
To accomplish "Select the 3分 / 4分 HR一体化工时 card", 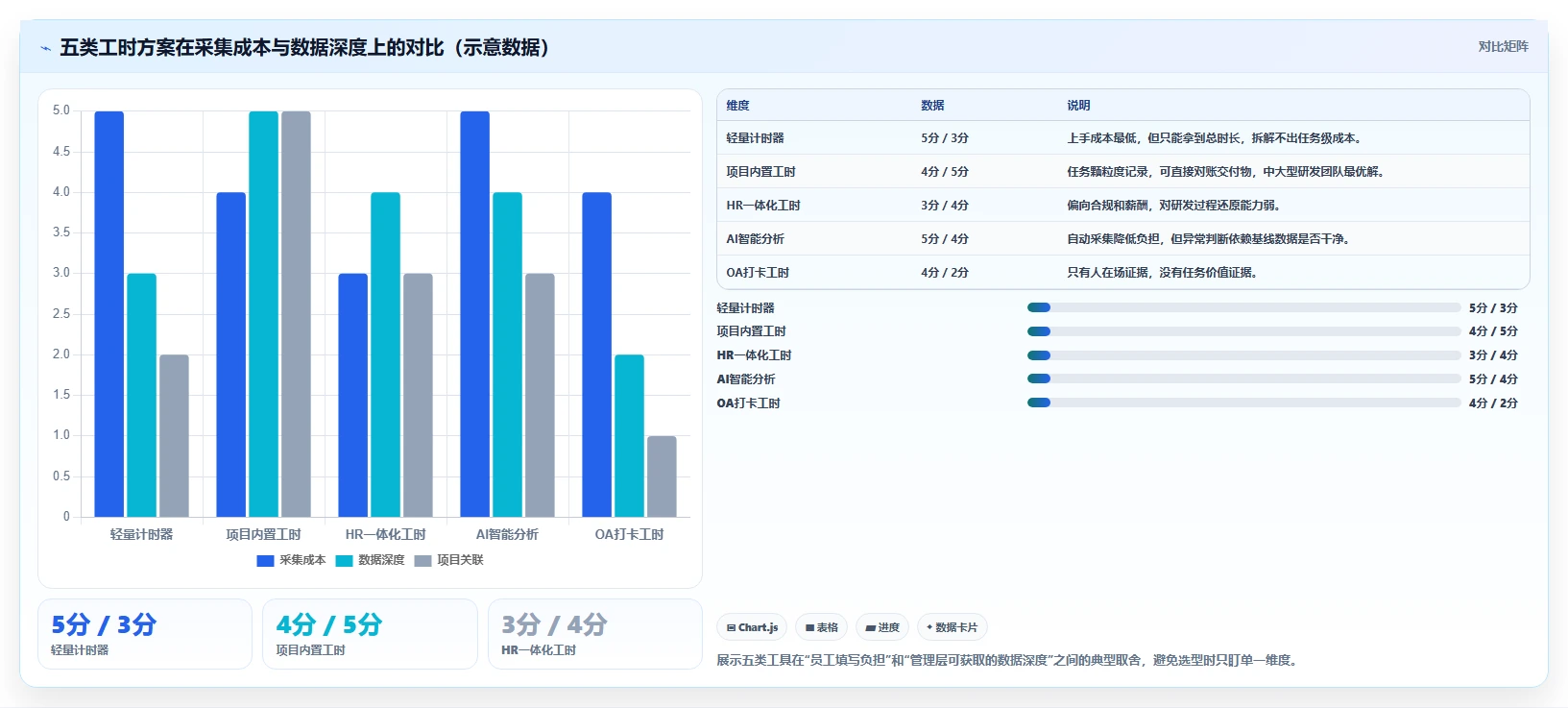I will click(595, 634).
